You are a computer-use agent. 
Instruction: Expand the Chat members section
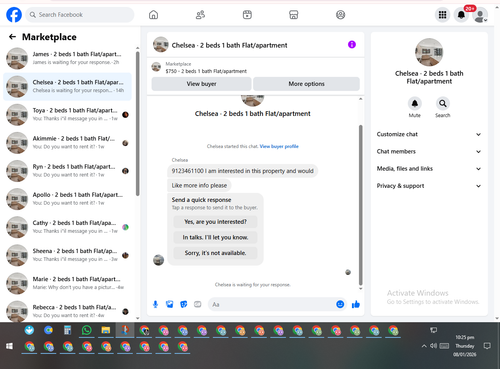tap(429, 152)
